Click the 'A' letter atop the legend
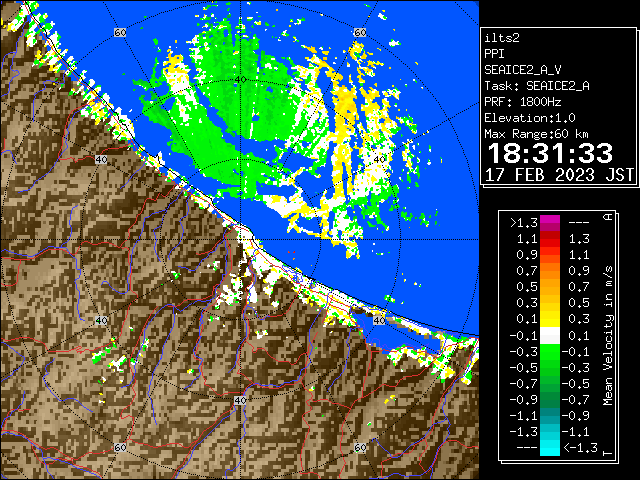This screenshot has height=480, width=640. point(608,217)
